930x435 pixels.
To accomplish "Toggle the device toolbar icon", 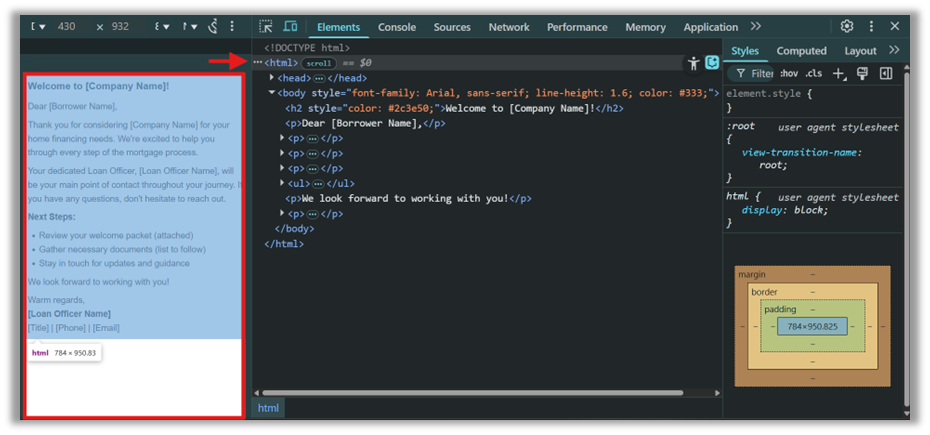I will click(x=290, y=27).
